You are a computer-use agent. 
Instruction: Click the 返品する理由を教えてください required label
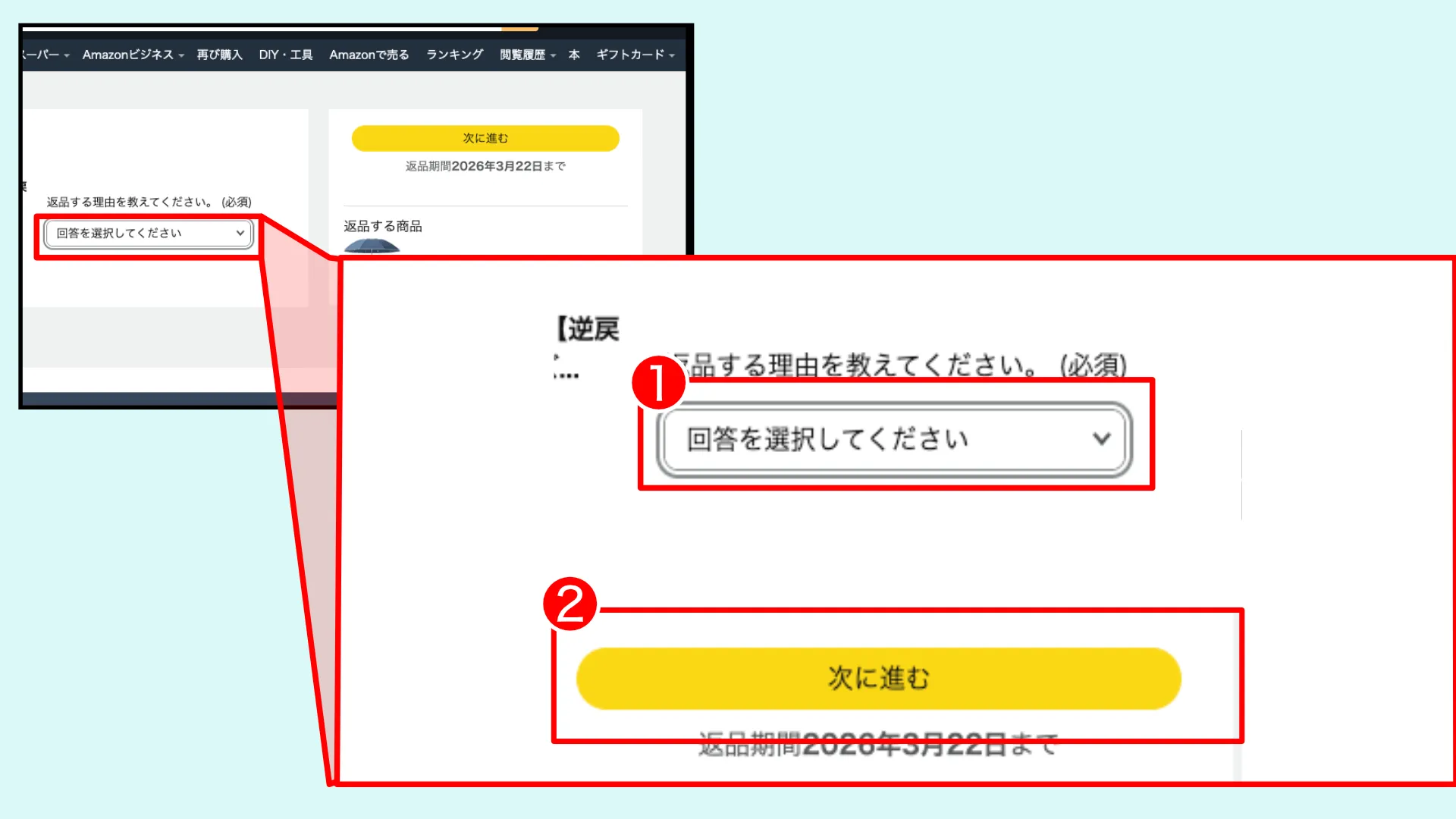[x=149, y=202]
